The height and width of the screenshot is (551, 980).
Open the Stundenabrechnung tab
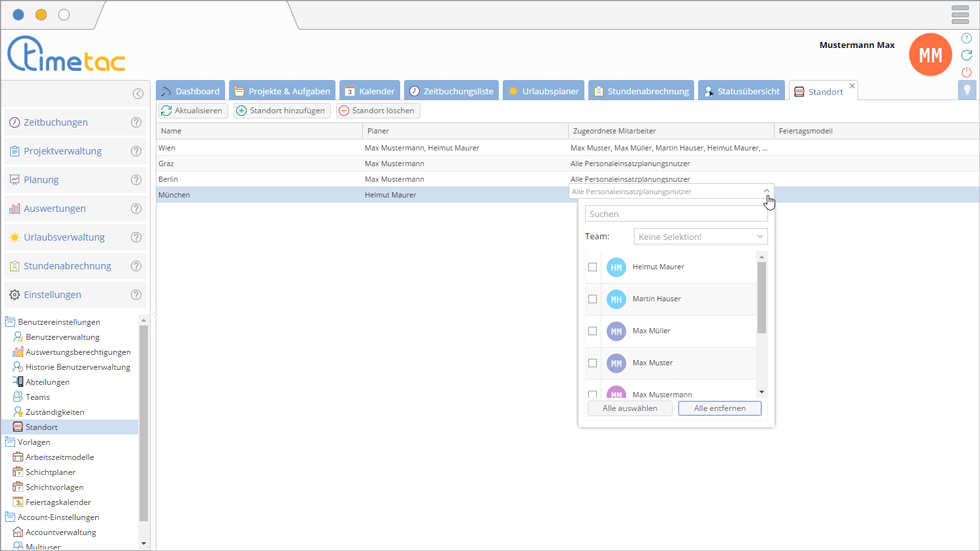tap(640, 91)
